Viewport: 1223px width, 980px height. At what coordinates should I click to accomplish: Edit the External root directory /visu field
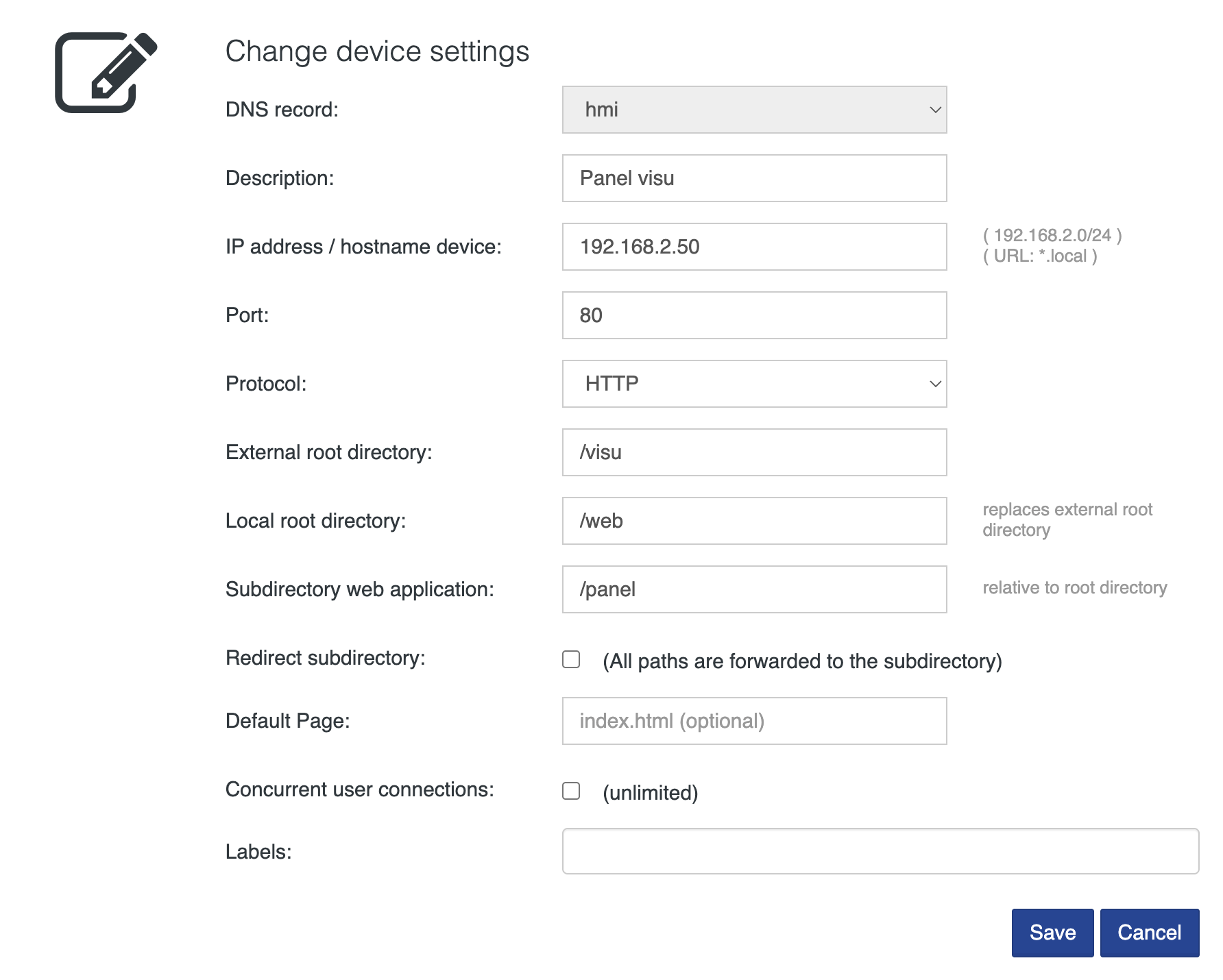click(754, 452)
